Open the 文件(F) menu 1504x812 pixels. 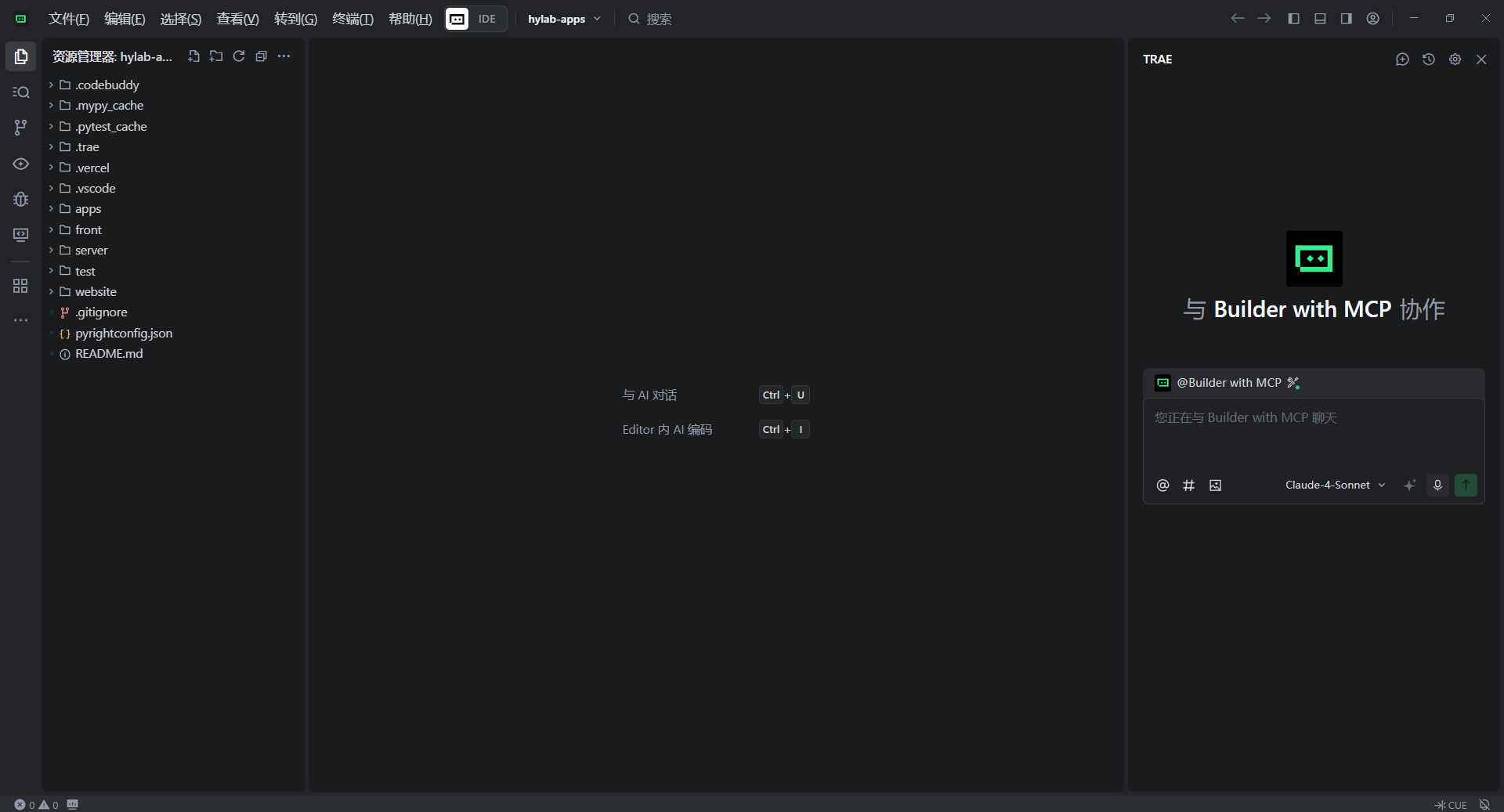[69, 19]
